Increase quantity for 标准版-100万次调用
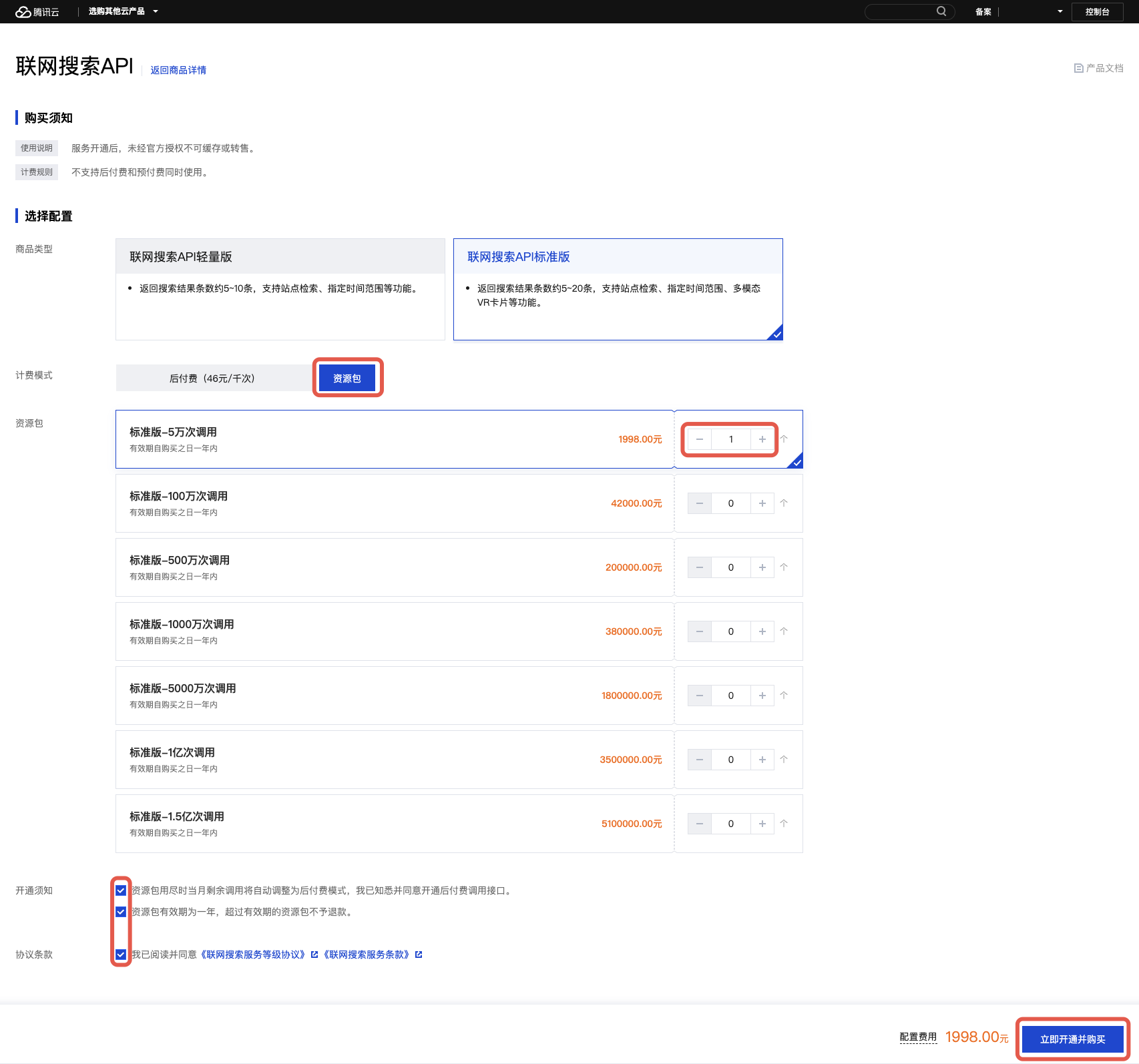This screenshot has width=1139, height=1064. click(762, 503)
